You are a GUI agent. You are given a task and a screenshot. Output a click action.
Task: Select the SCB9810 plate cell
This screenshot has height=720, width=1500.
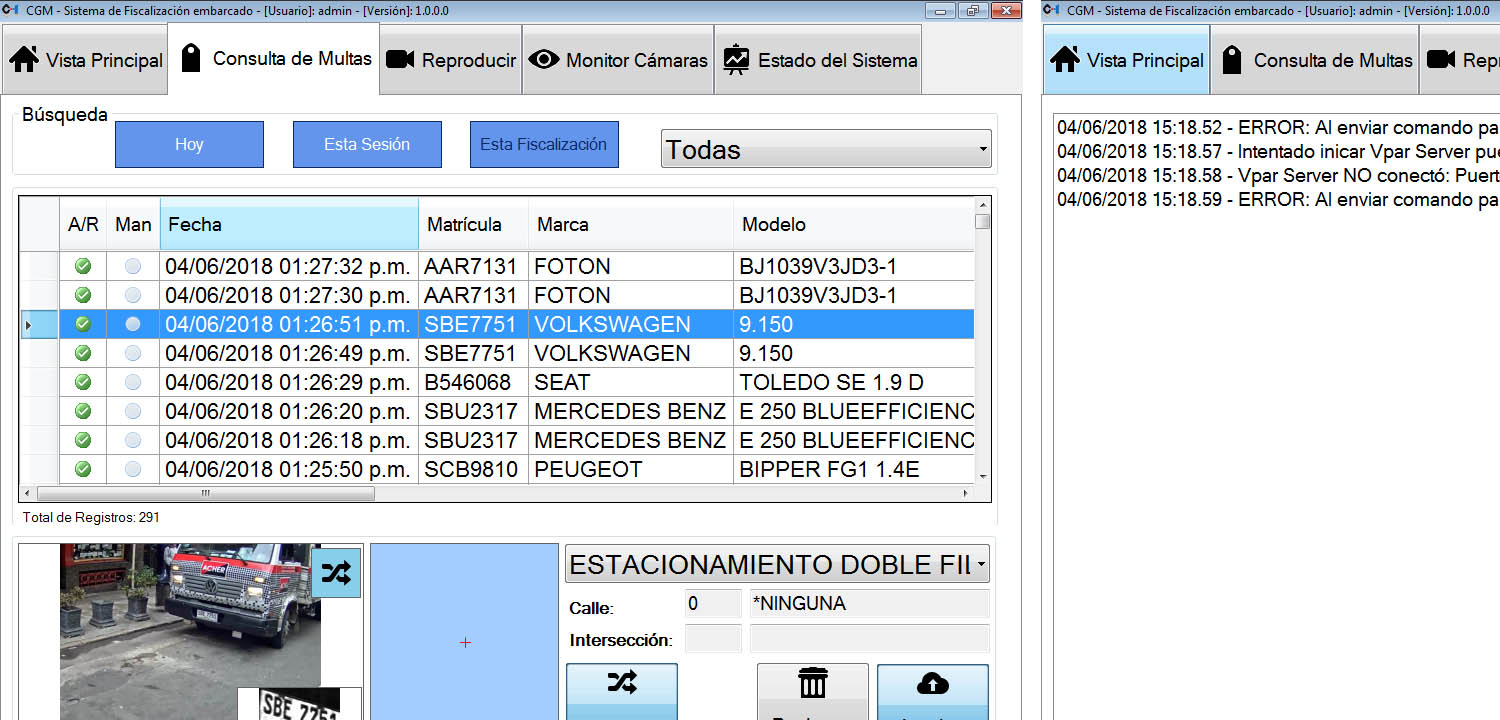coord(473,469)
